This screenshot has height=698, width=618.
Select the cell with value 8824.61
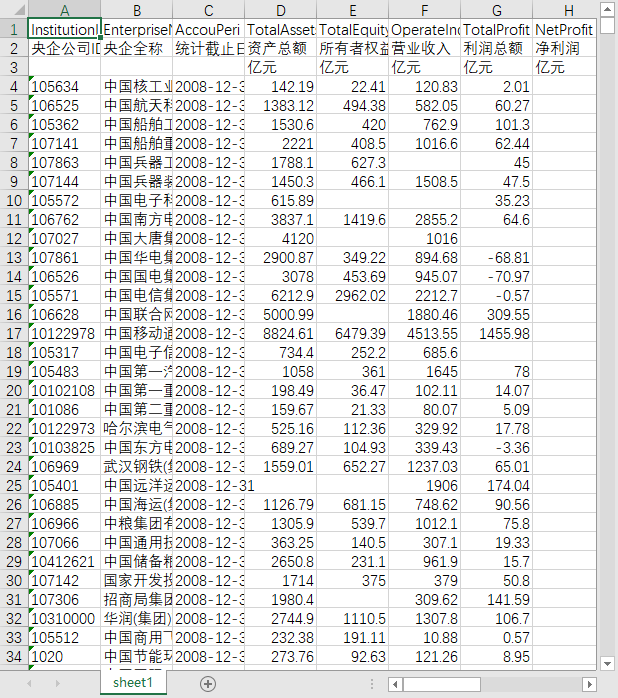(x=281, y=333)
